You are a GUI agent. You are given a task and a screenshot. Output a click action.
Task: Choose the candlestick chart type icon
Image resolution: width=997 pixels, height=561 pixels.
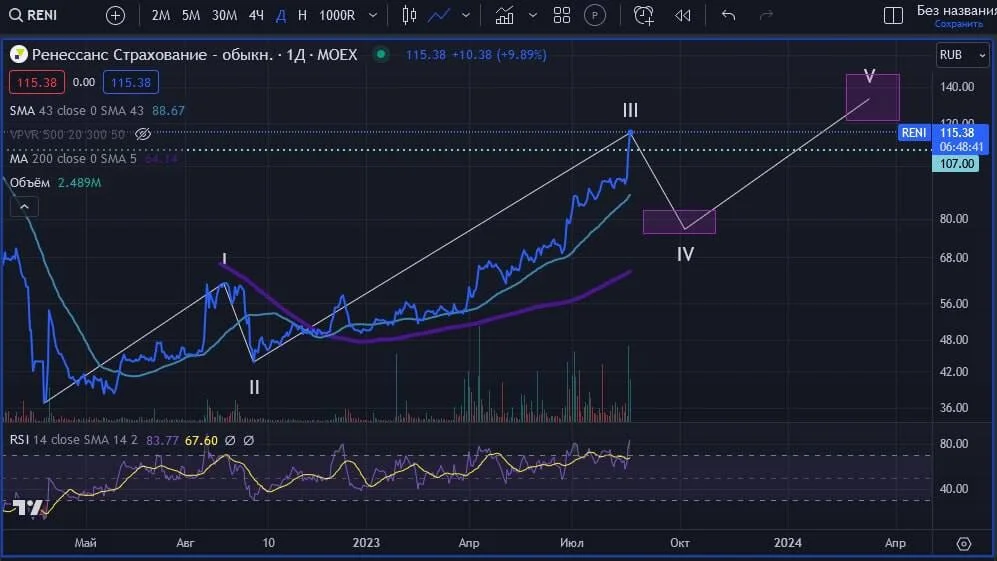(x=409, y=15)
